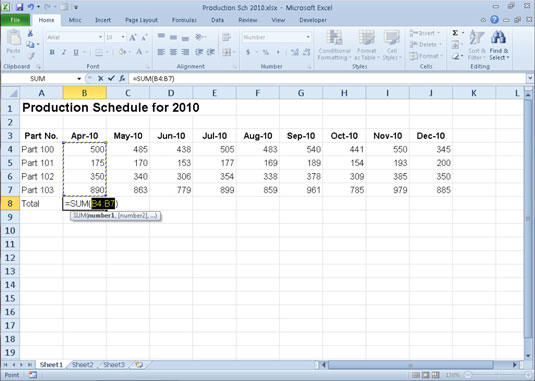The height and width of the screenshot is (381, 535).
Task: Open Format as Table dropdown
Action: point(367,45)
